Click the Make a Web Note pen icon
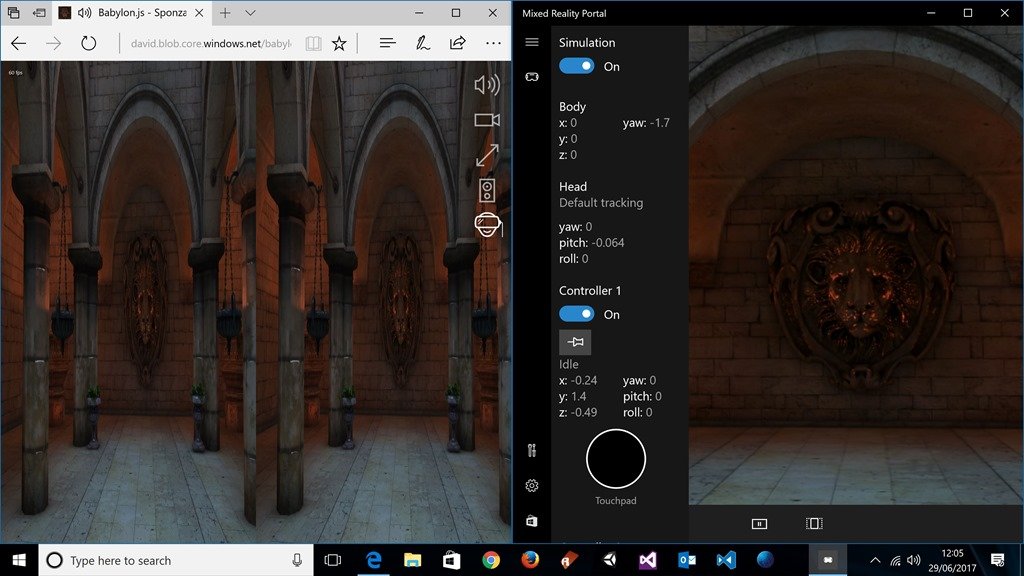Screen dimensions: 1024x576 tap(423, 43)
